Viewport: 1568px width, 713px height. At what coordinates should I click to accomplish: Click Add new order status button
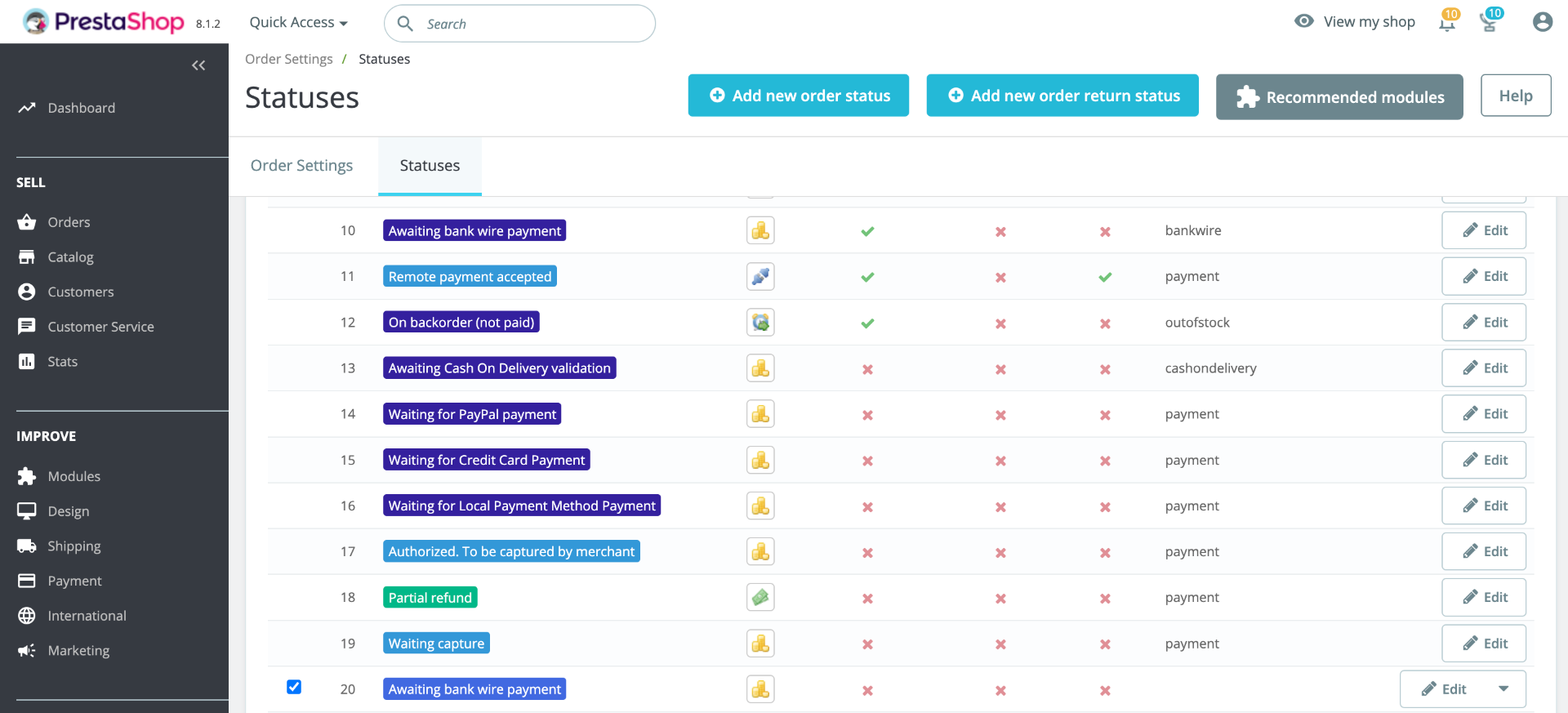click(x=799, y=96)
